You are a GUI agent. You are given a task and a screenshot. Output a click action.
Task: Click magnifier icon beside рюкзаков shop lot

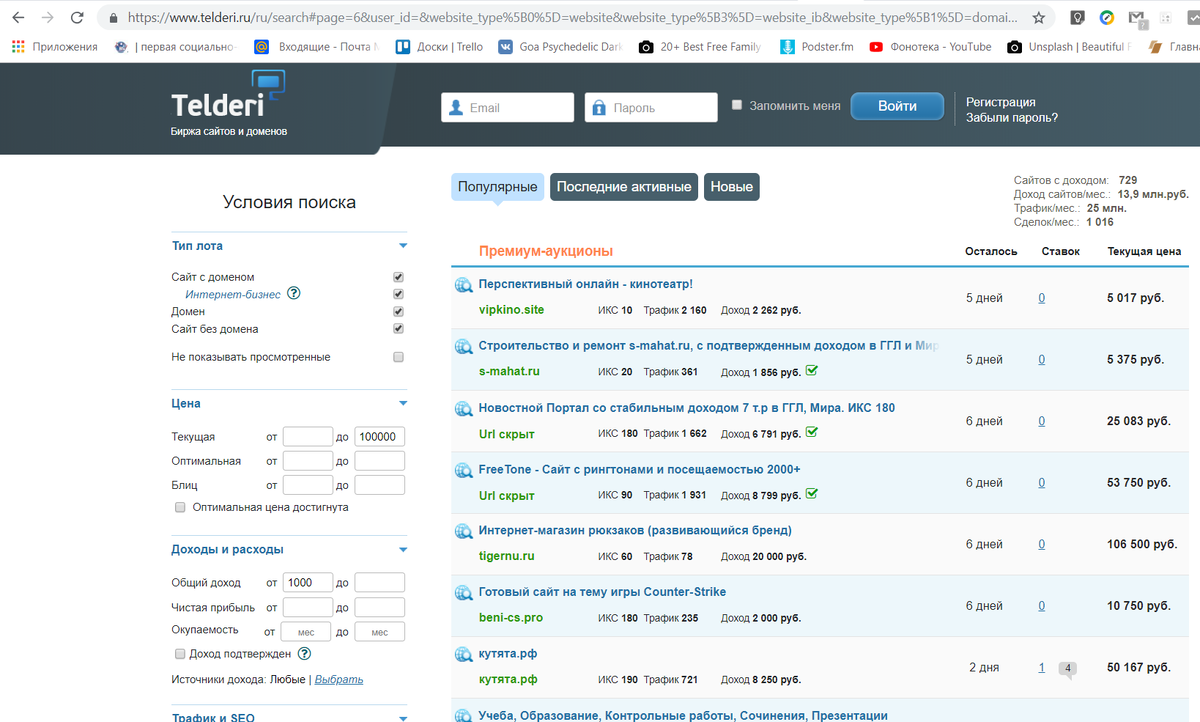tap(464, 532)
